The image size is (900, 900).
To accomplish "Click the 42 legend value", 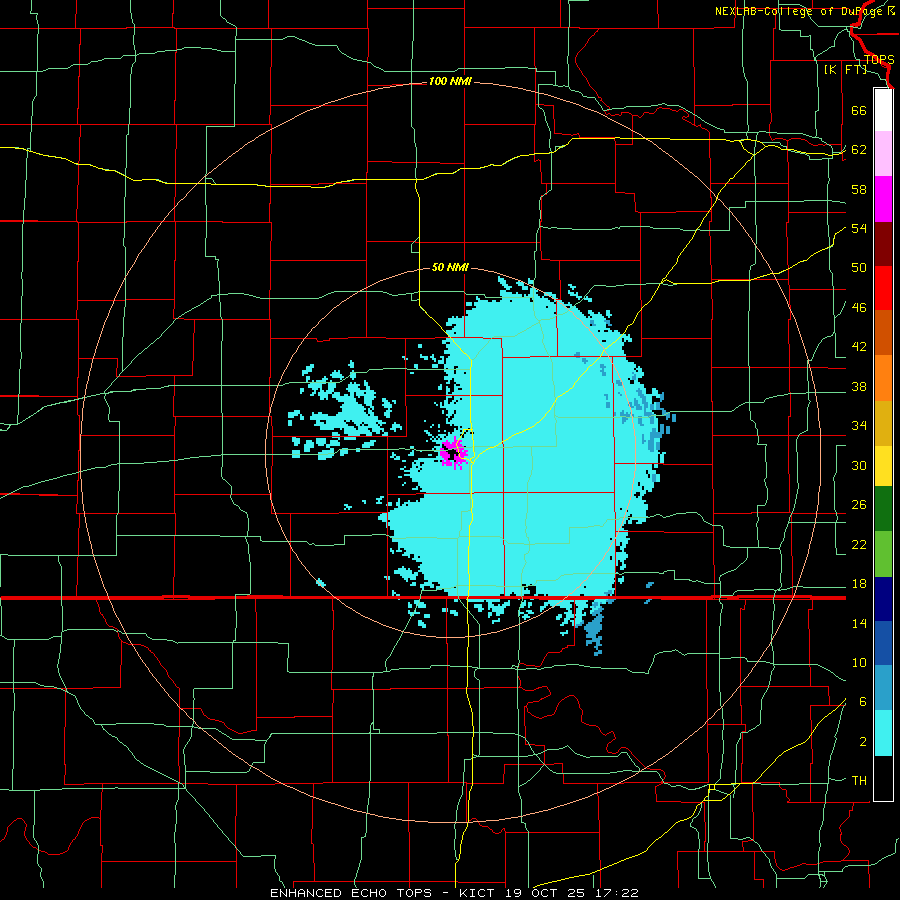I will (859, 347).
